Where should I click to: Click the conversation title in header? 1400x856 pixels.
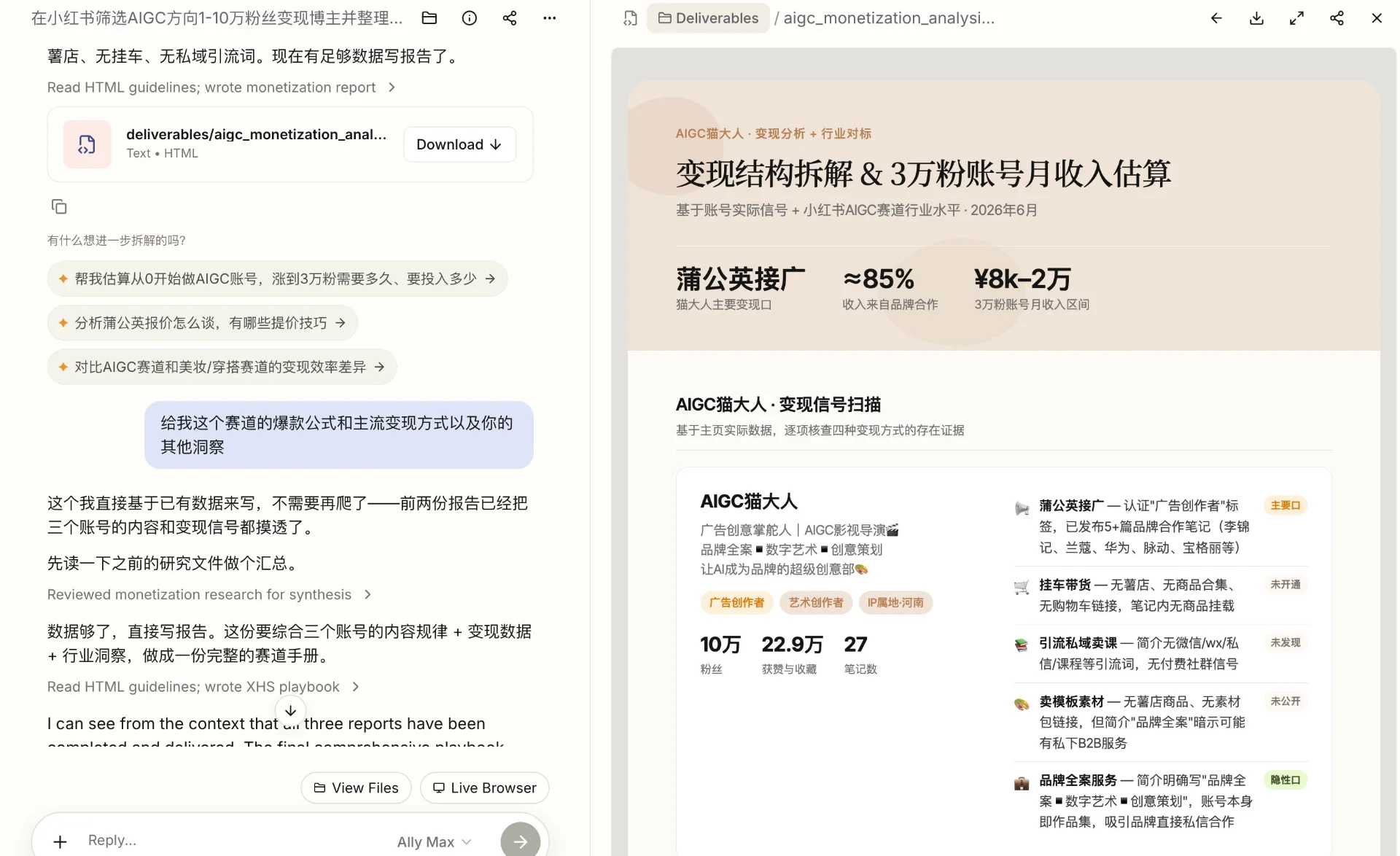217,18
